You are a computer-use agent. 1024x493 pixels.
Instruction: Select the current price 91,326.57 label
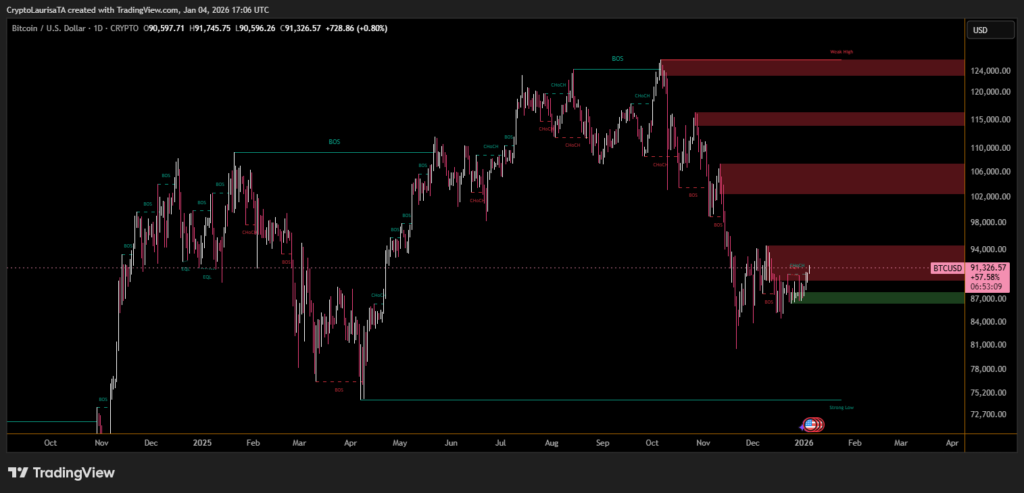(988, 268)
